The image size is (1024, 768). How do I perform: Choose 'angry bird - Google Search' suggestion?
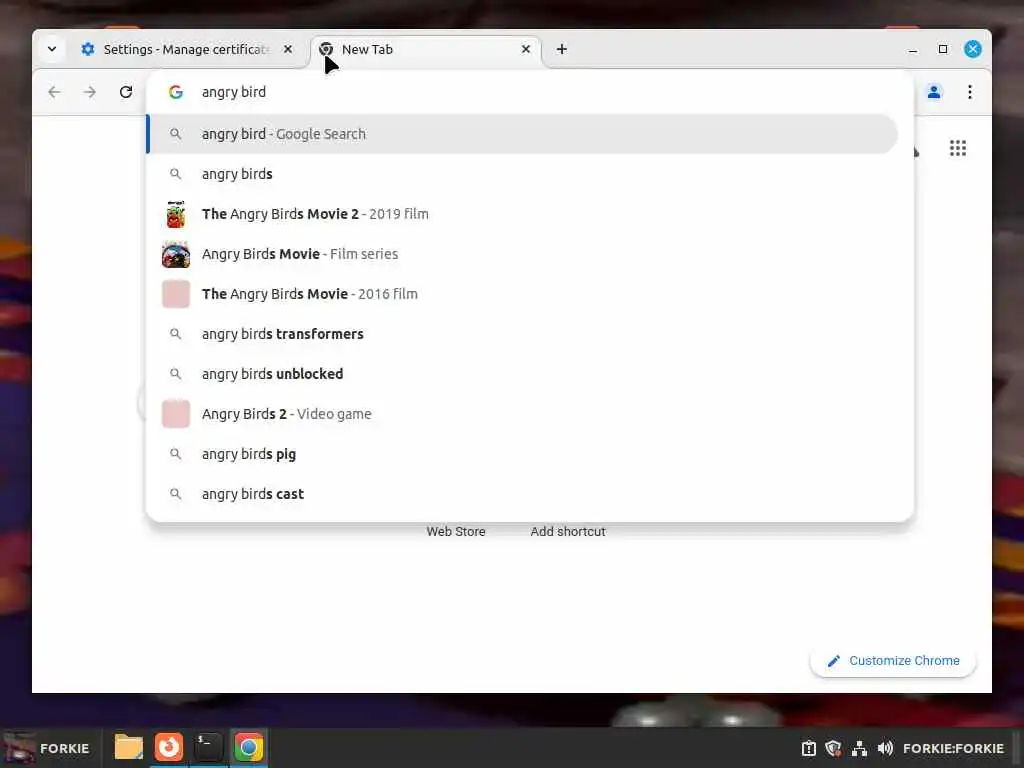pos(522,134)
